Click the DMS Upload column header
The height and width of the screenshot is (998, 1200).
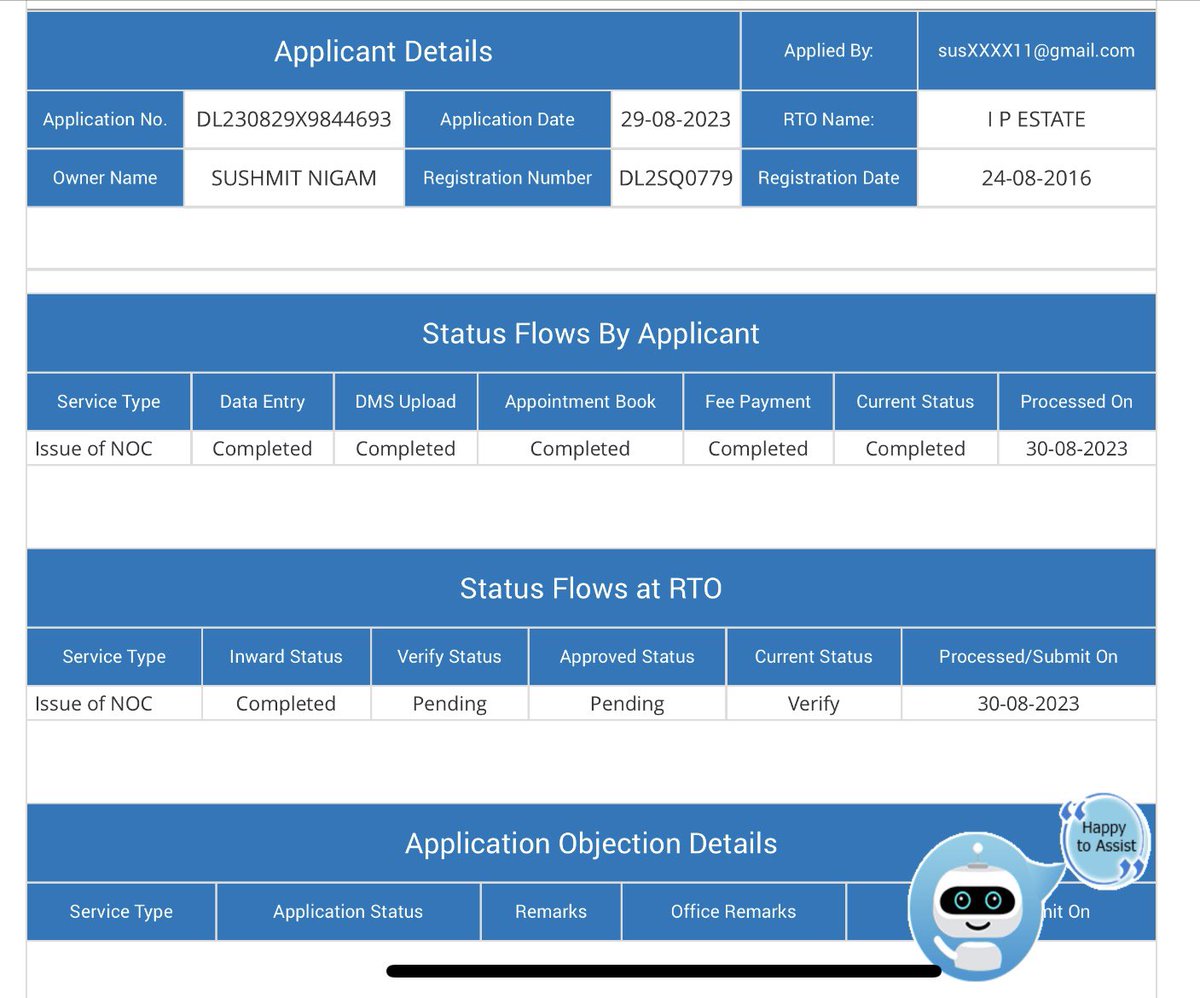pyautogui.click(x=406, y=401)
